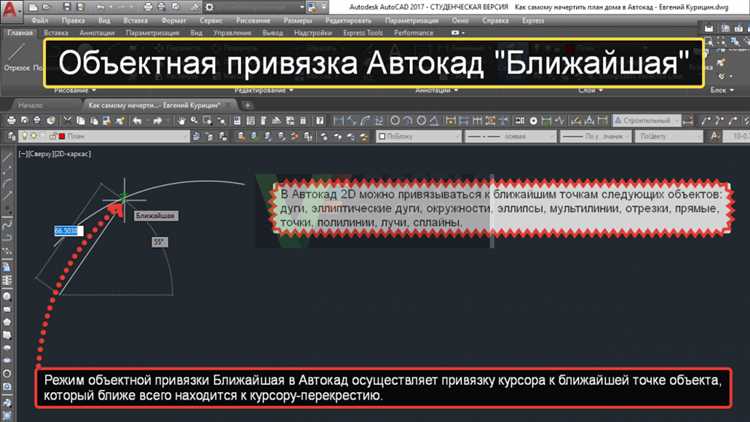Viewport: 750px width, 422px height.
Task: Click the scissors Cut icon in standard toolbar
Action: pyautogui.click(x=67, y=121)
